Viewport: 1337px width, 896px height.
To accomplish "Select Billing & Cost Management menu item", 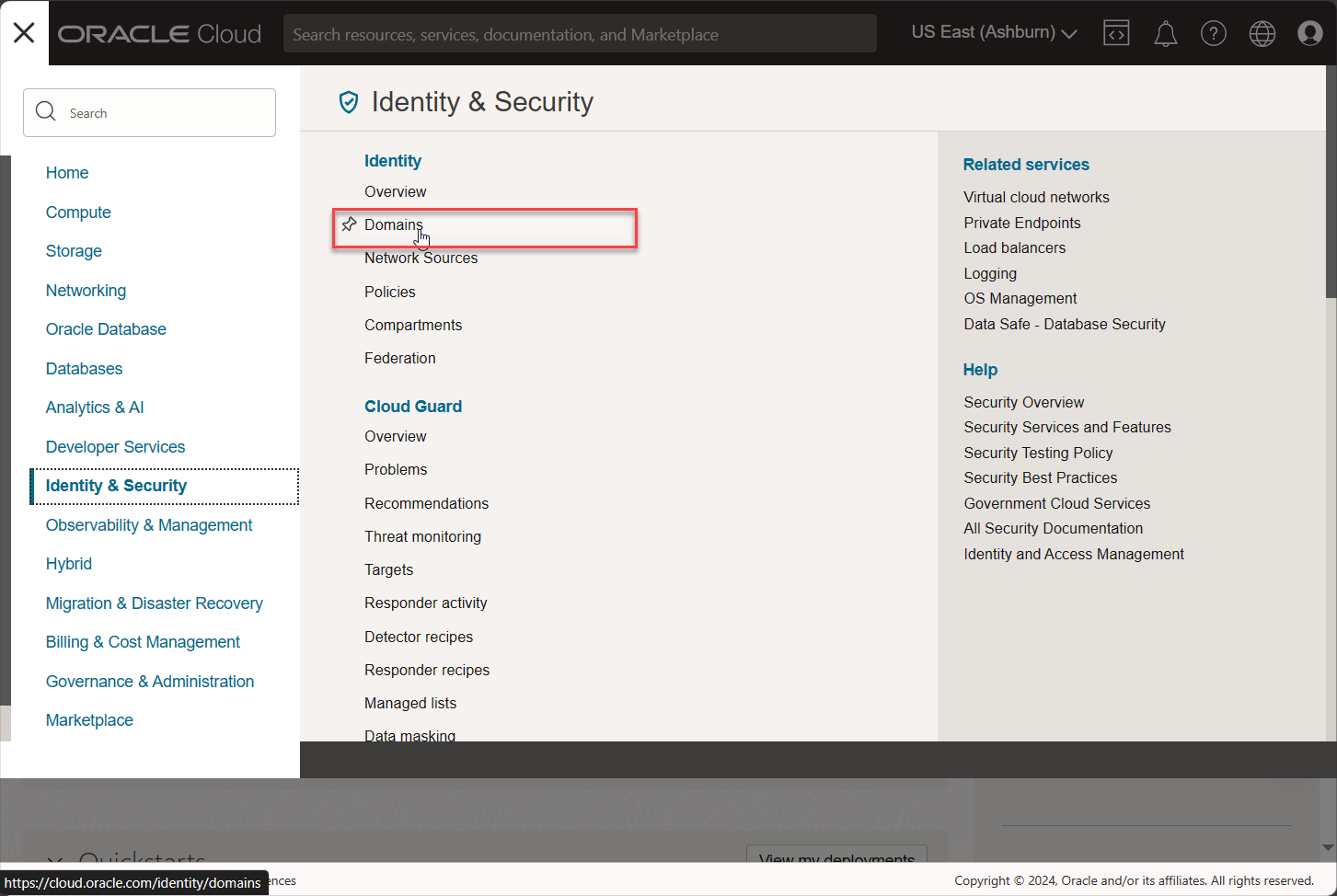I will (x=143, y=641).
